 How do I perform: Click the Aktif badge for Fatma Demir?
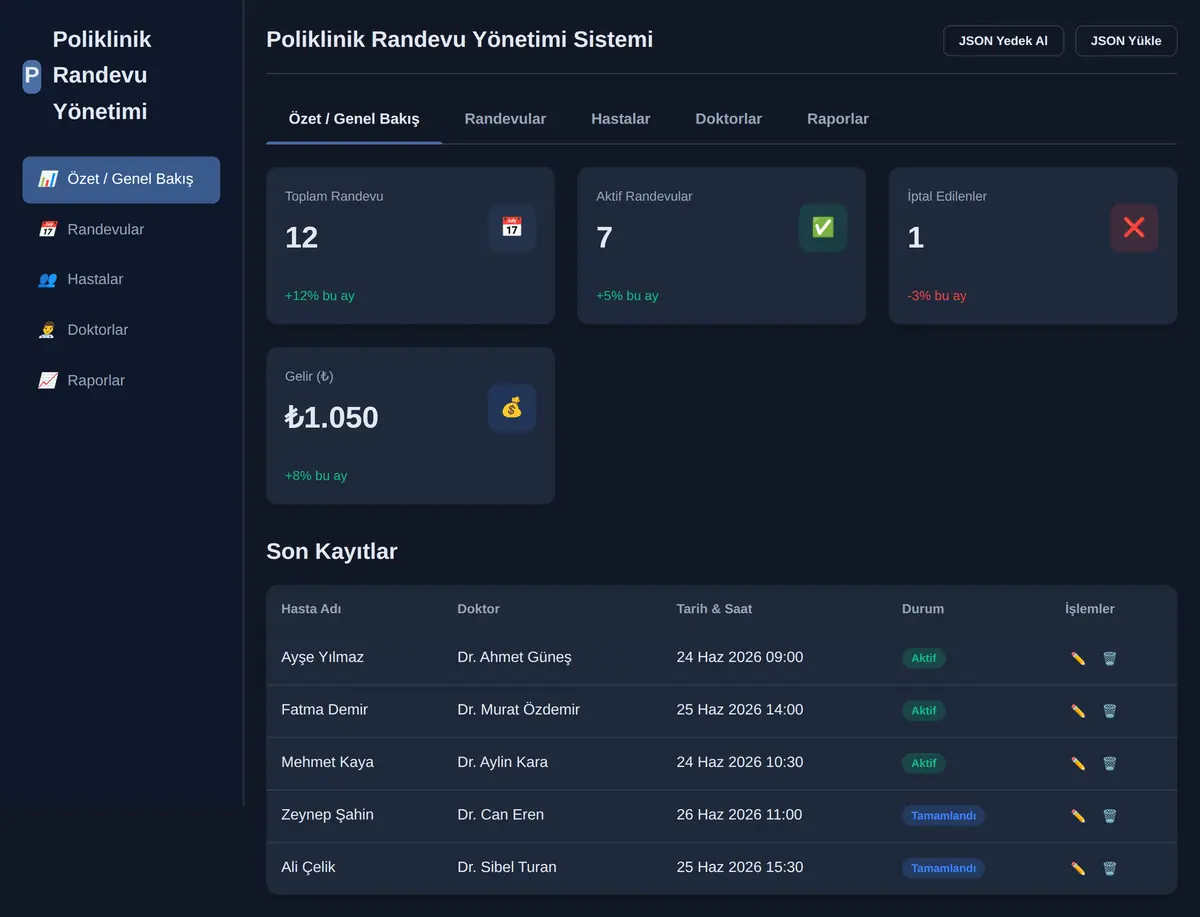pos(924,711)
